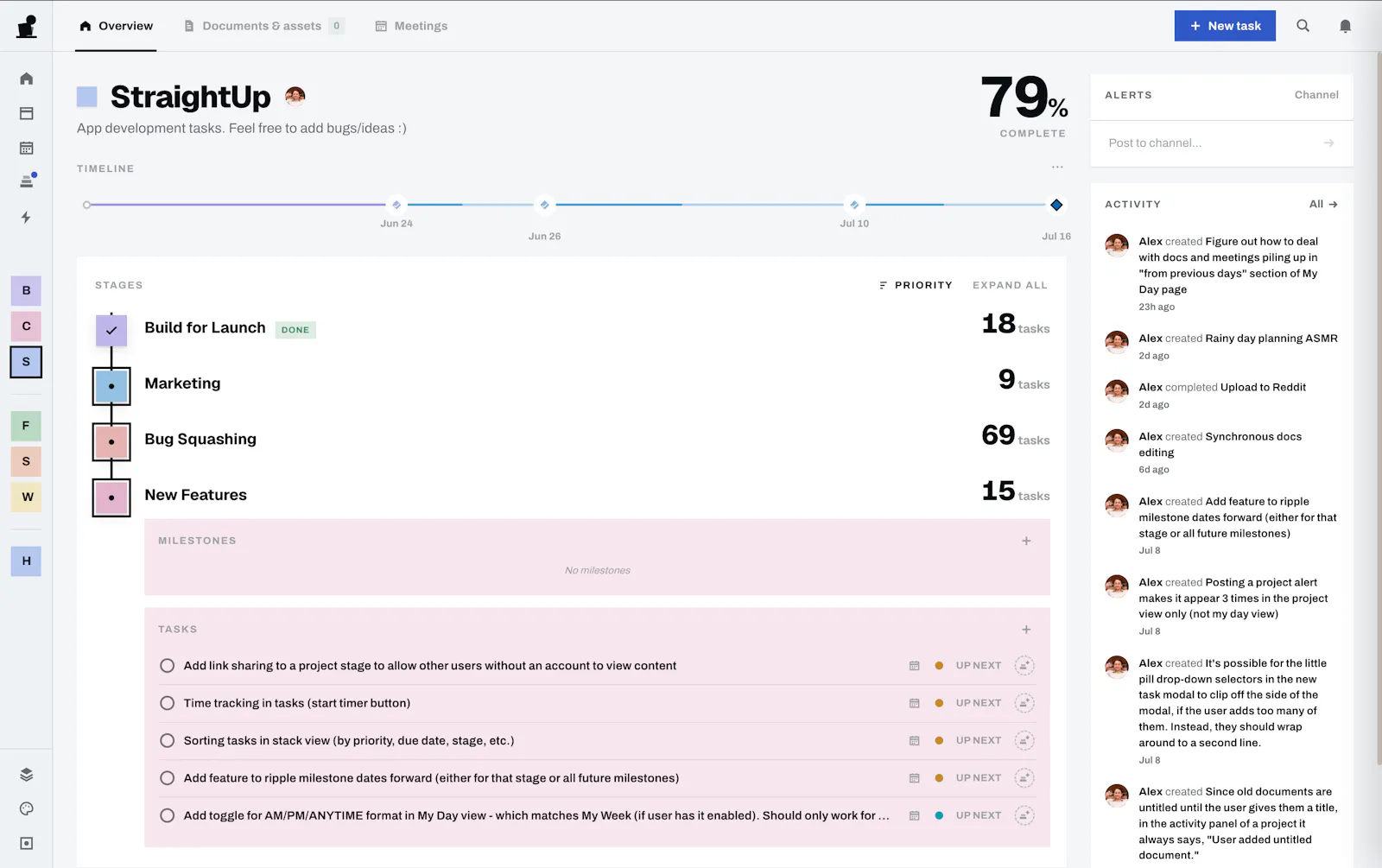Assign a user to the link sharing task
1382x868 pixels.
[1024, 666]
